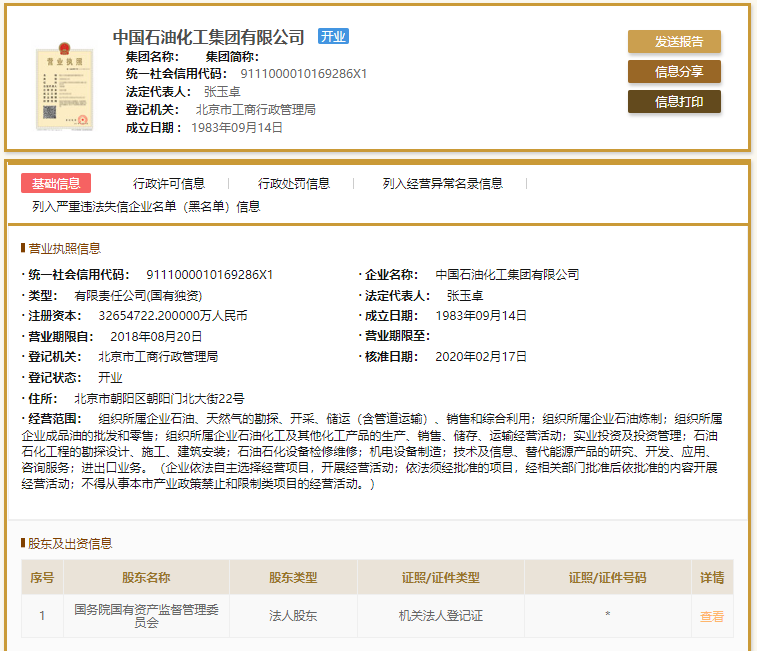This screenshot has height=651, width=757.
Task: Click the 序号 column header
Action: coord(42,578)
